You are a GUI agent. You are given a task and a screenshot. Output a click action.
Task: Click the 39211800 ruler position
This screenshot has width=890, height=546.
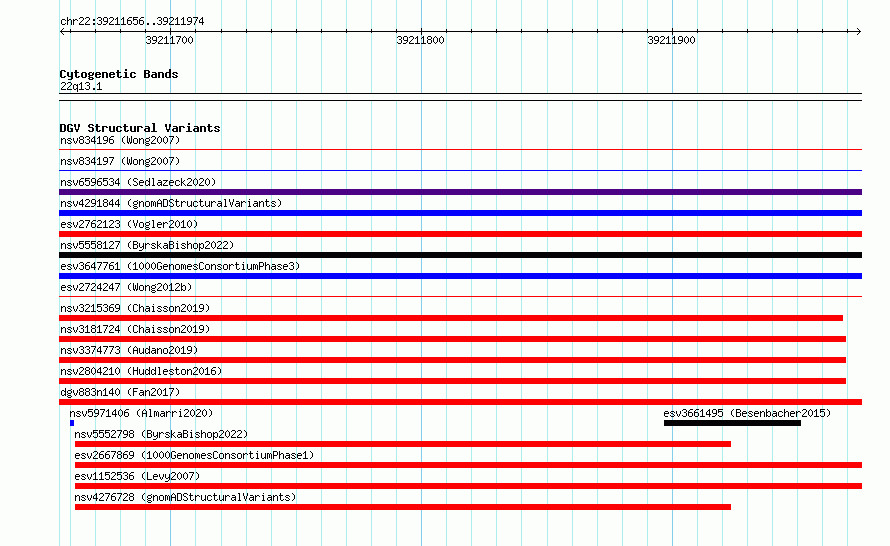coord(420,40)
